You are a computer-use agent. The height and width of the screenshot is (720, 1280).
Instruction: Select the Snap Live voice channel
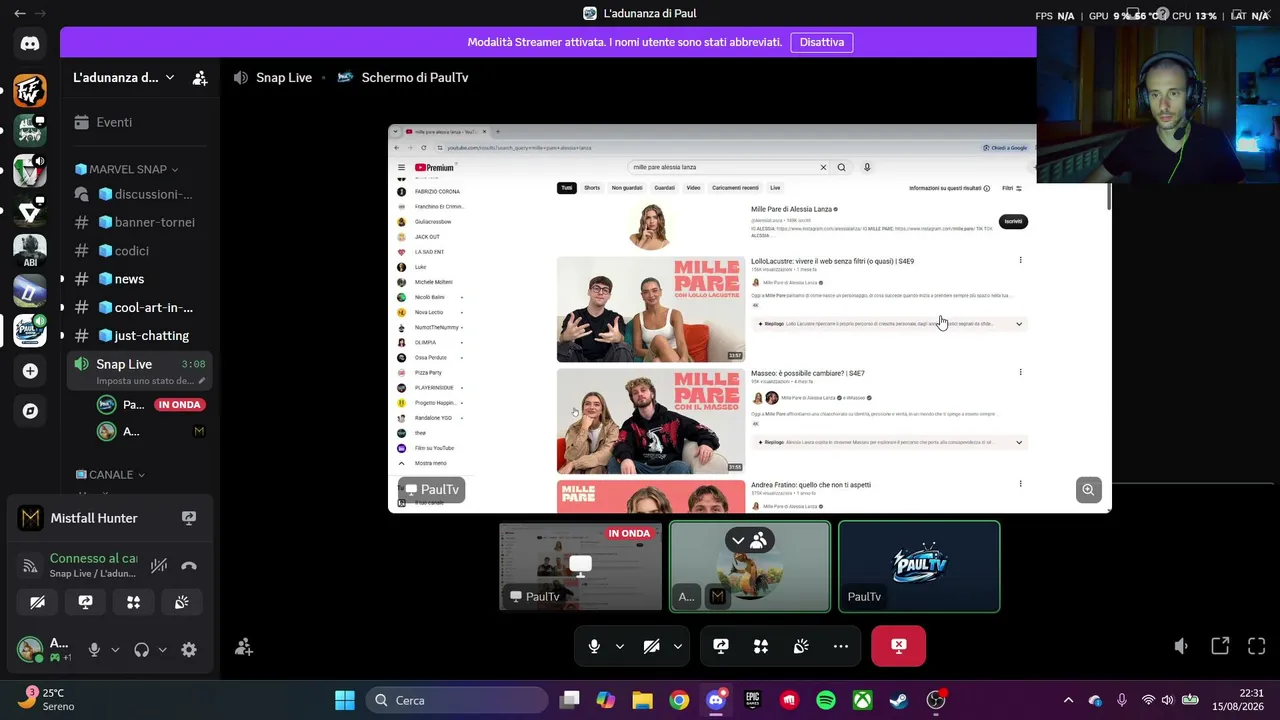coord(141,371)
